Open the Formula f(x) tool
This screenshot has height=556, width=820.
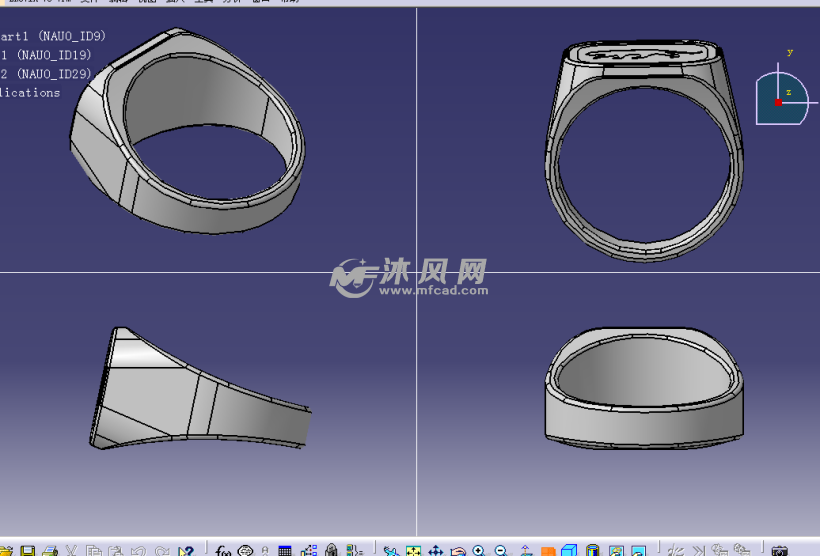223,551
